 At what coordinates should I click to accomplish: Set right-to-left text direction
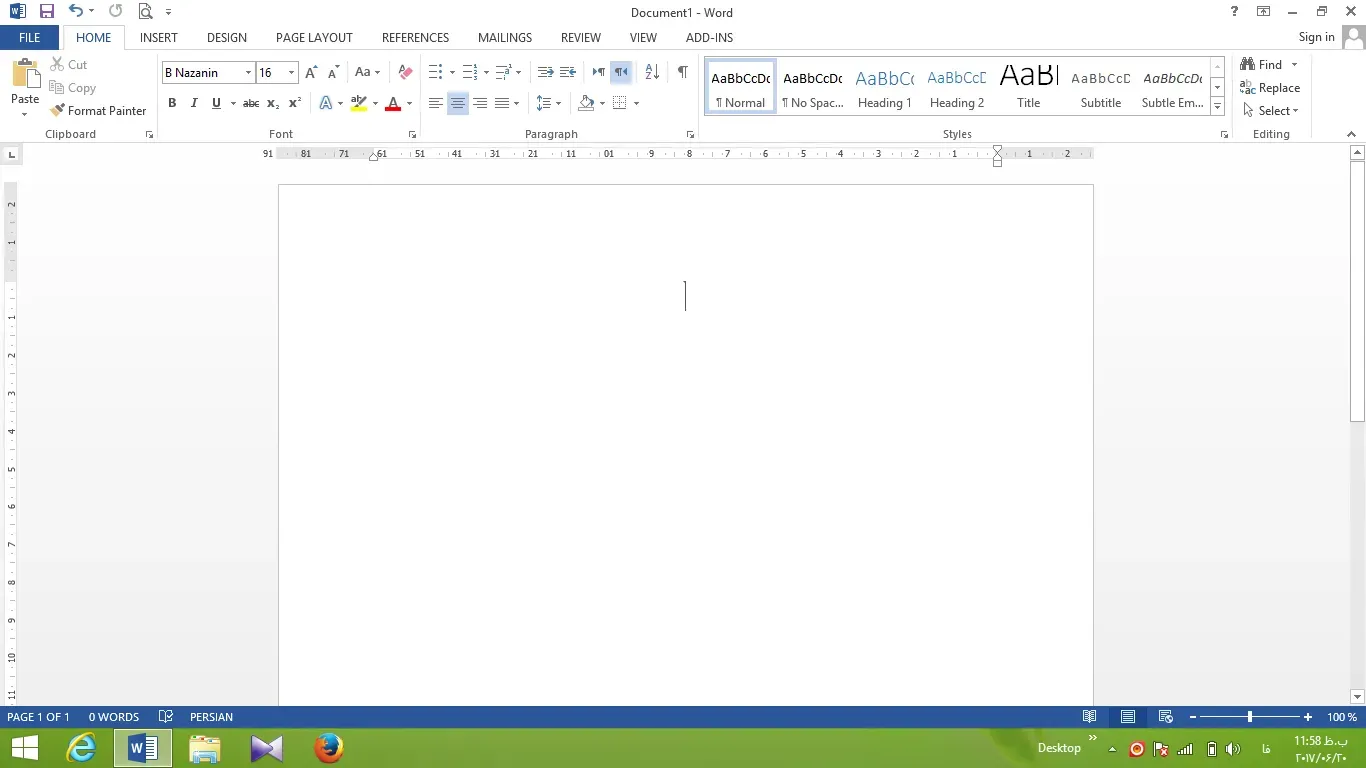pyautogui.click(x=621, y=72)
